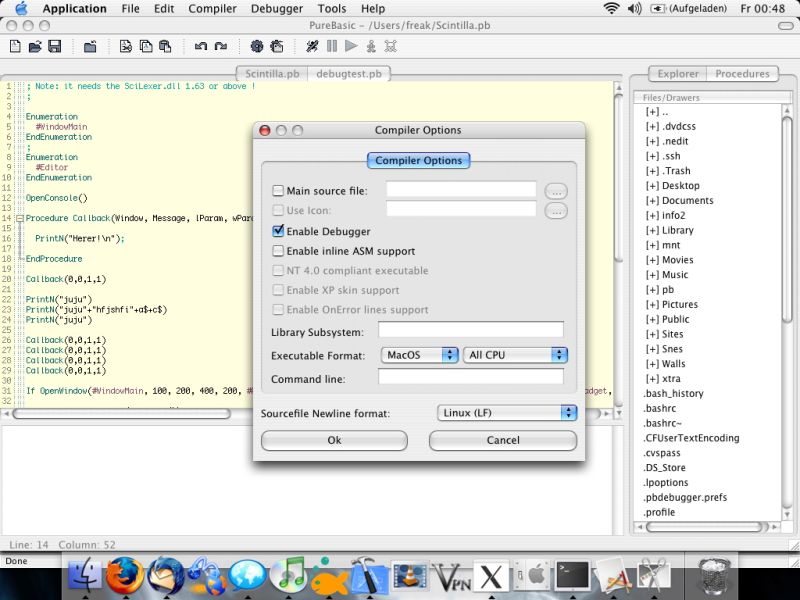Image resolution: width=800 pixels, height=600 pixels.
Task: Open Finder from the dock
Action: pyautogui.click(x=85, y=576)
